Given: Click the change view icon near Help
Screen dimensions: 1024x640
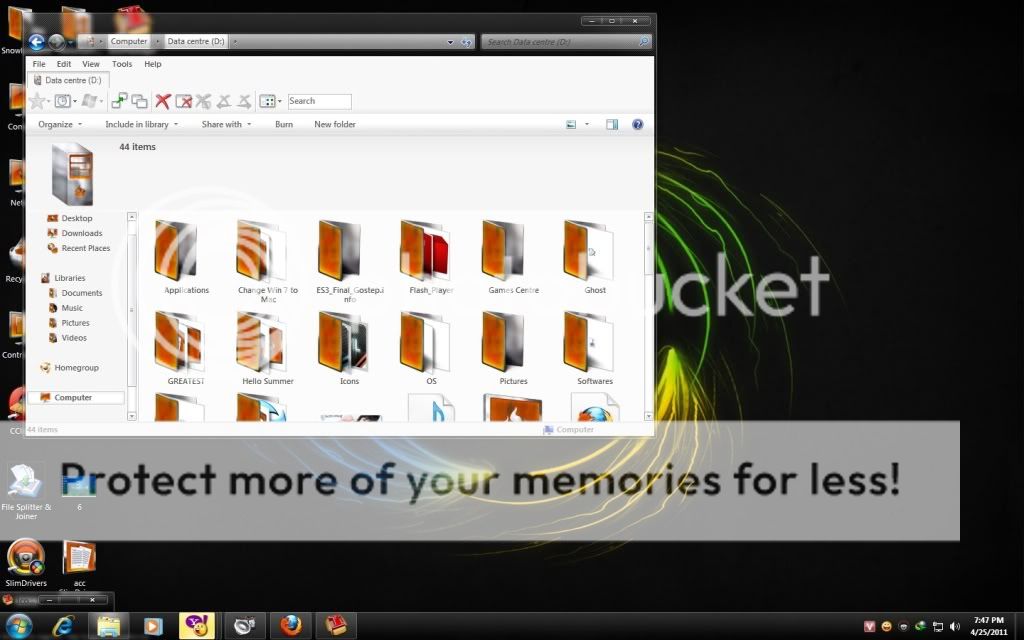Looking at the screenshot, I should [571, 124].
